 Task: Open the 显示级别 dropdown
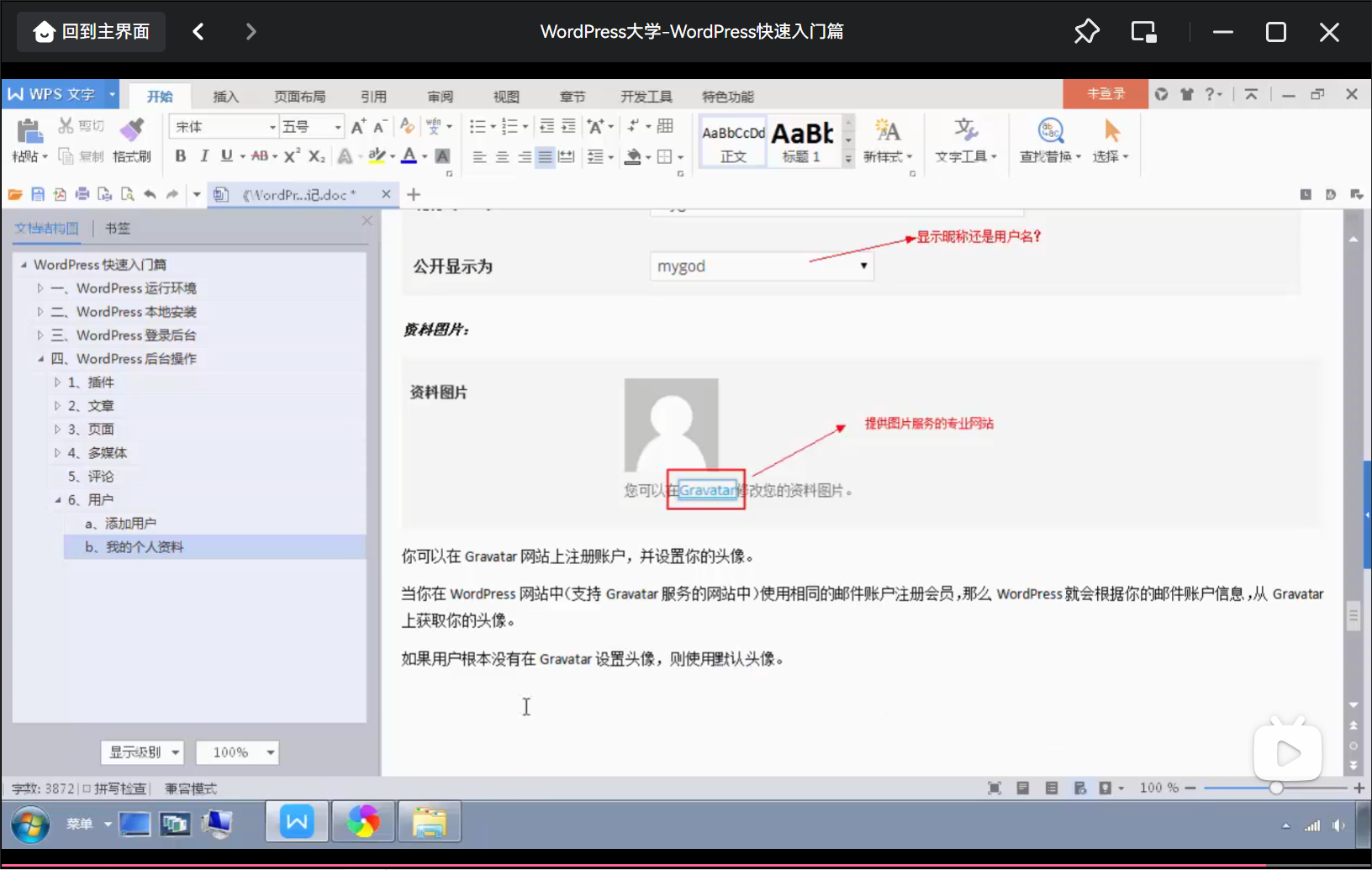pos(142,752)
